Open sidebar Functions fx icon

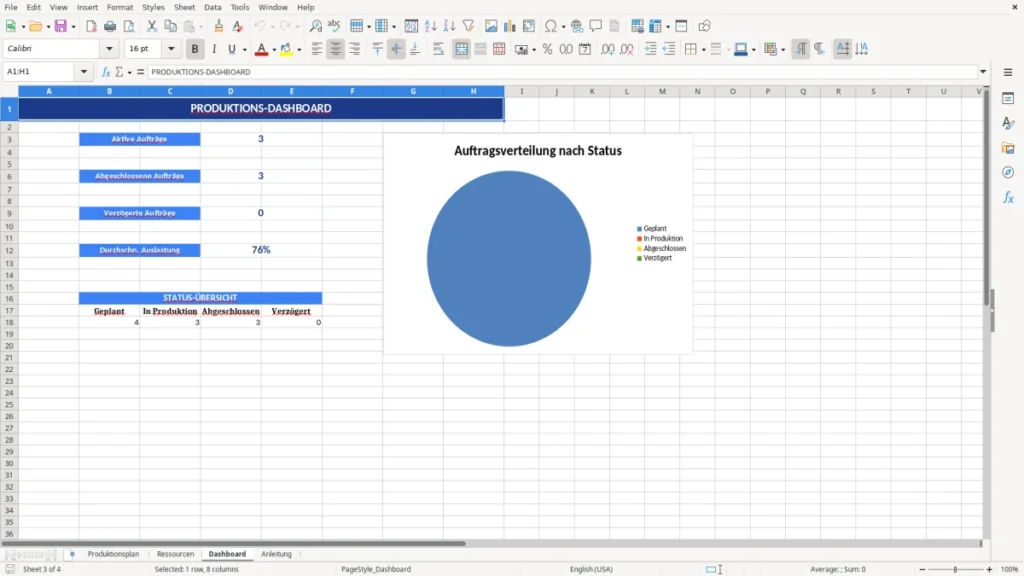[x=1008, y=197]
